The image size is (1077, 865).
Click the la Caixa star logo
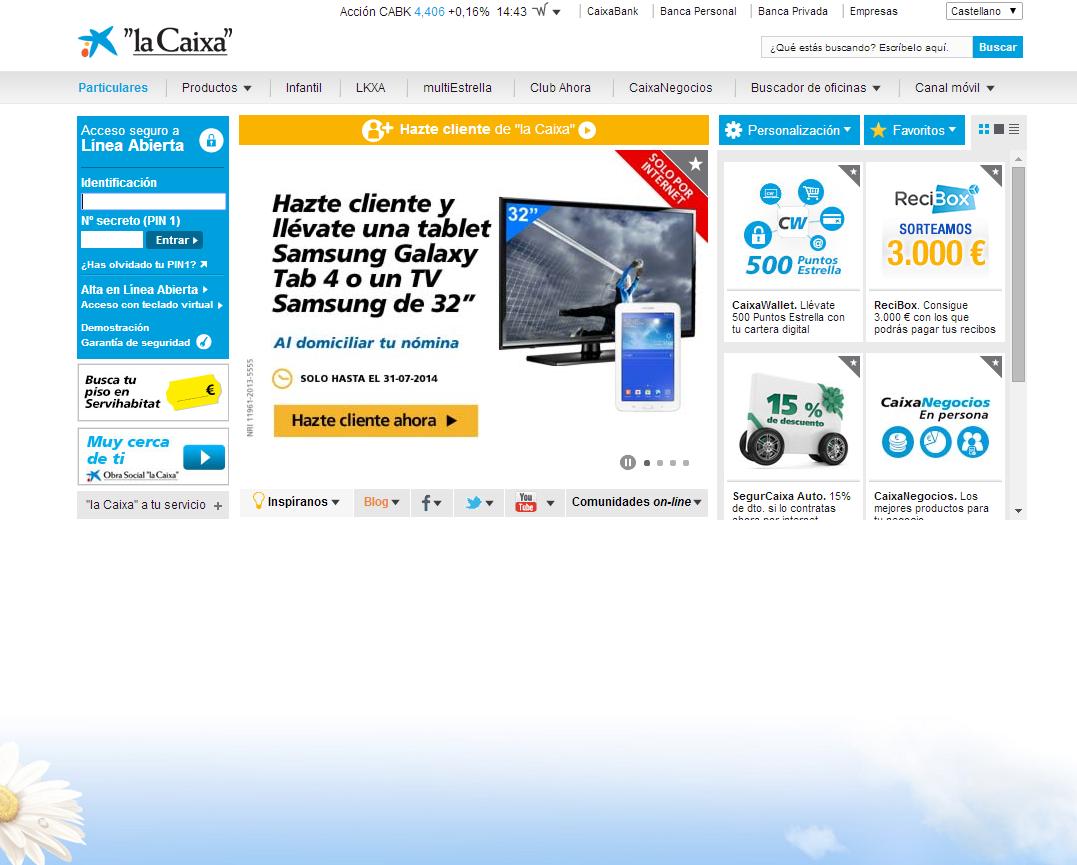97,42
